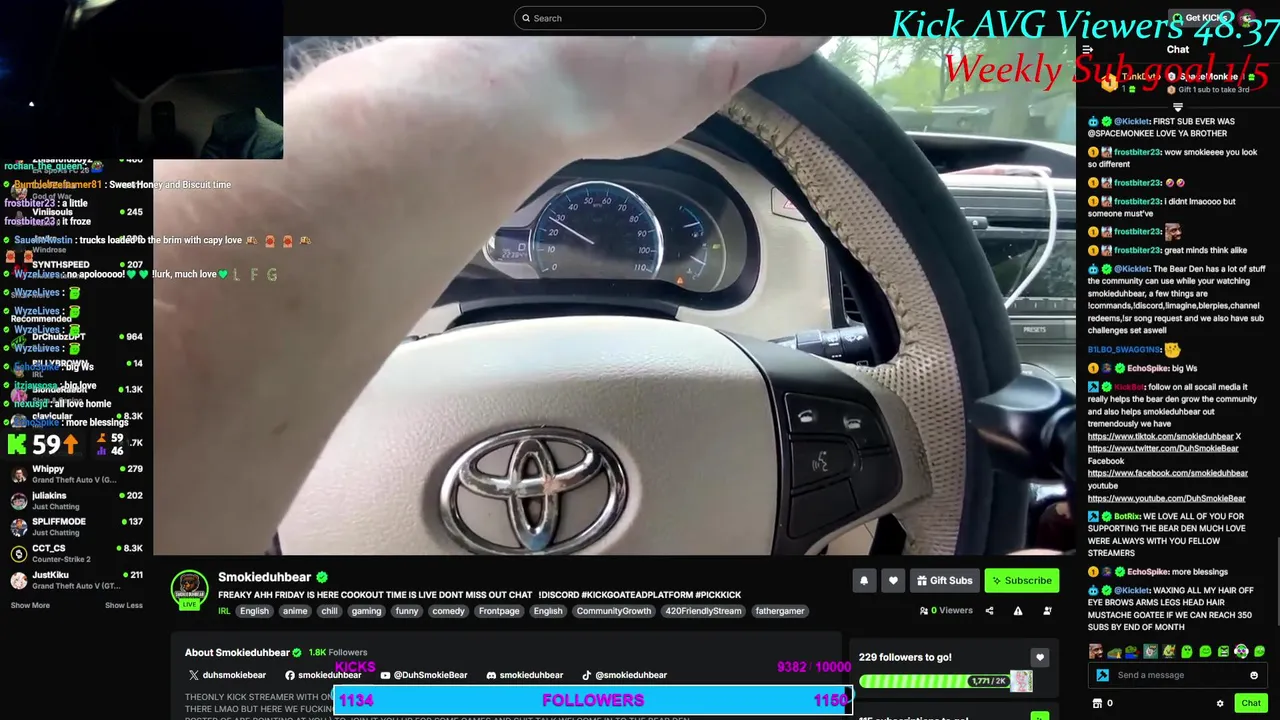Expand sidebar with Show More
This screenshot has width=1280, height=720.
click(30, 605)
